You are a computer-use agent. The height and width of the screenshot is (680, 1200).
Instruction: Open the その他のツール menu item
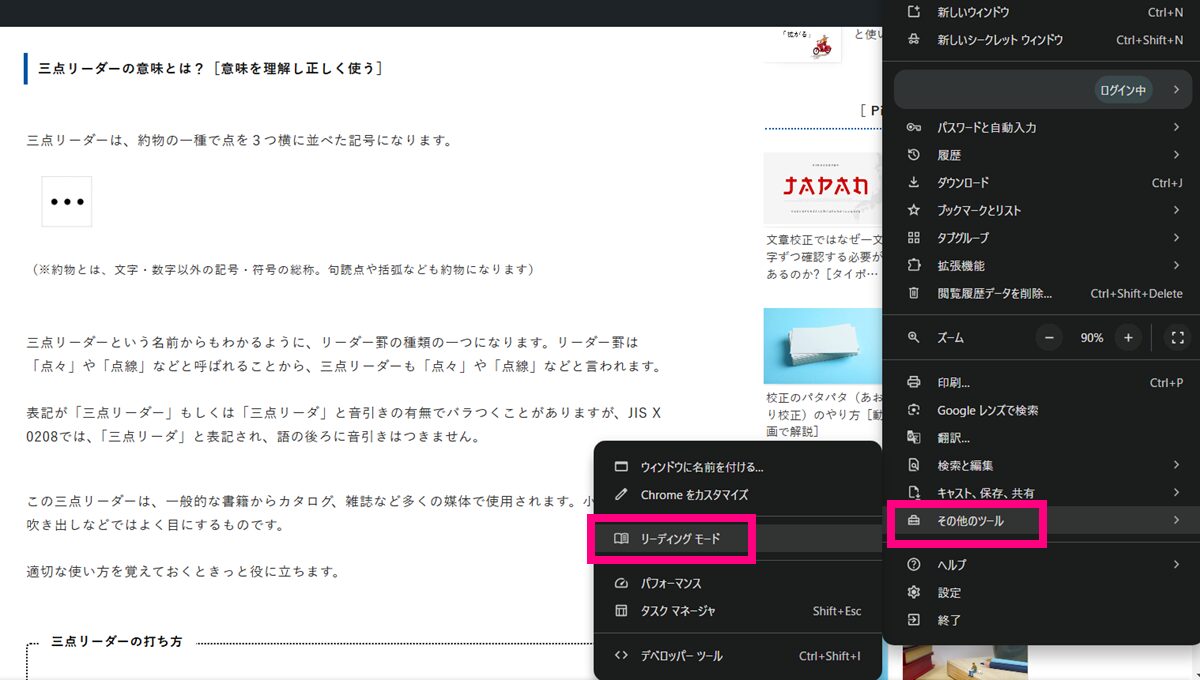tap(969, 521)
